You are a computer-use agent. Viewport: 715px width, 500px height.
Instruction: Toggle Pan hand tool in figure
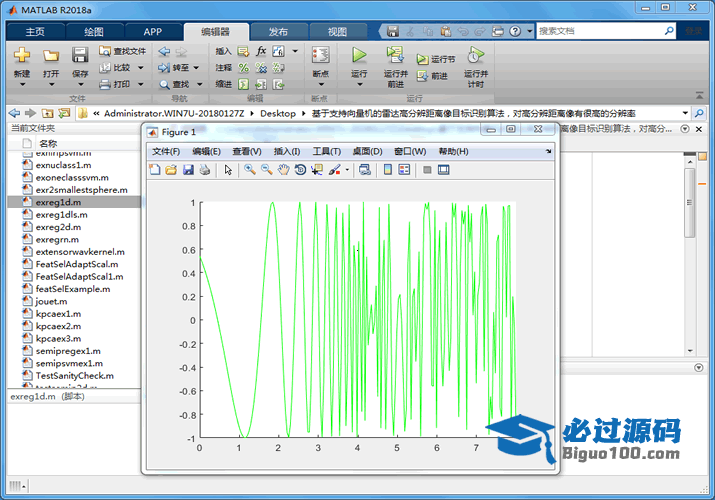(x=283, y=170)
